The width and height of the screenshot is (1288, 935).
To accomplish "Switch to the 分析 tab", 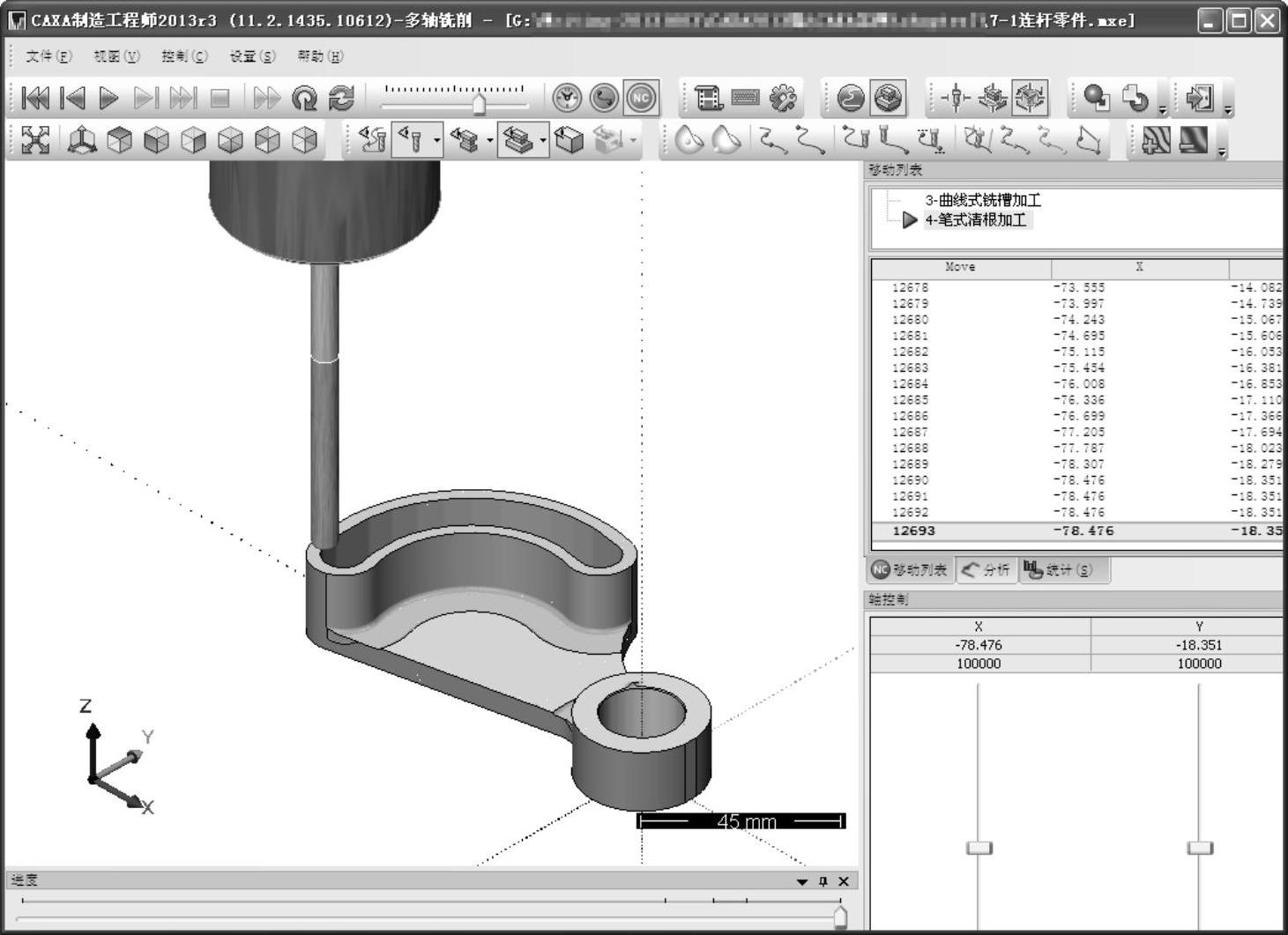I will (x=986, y=570).
